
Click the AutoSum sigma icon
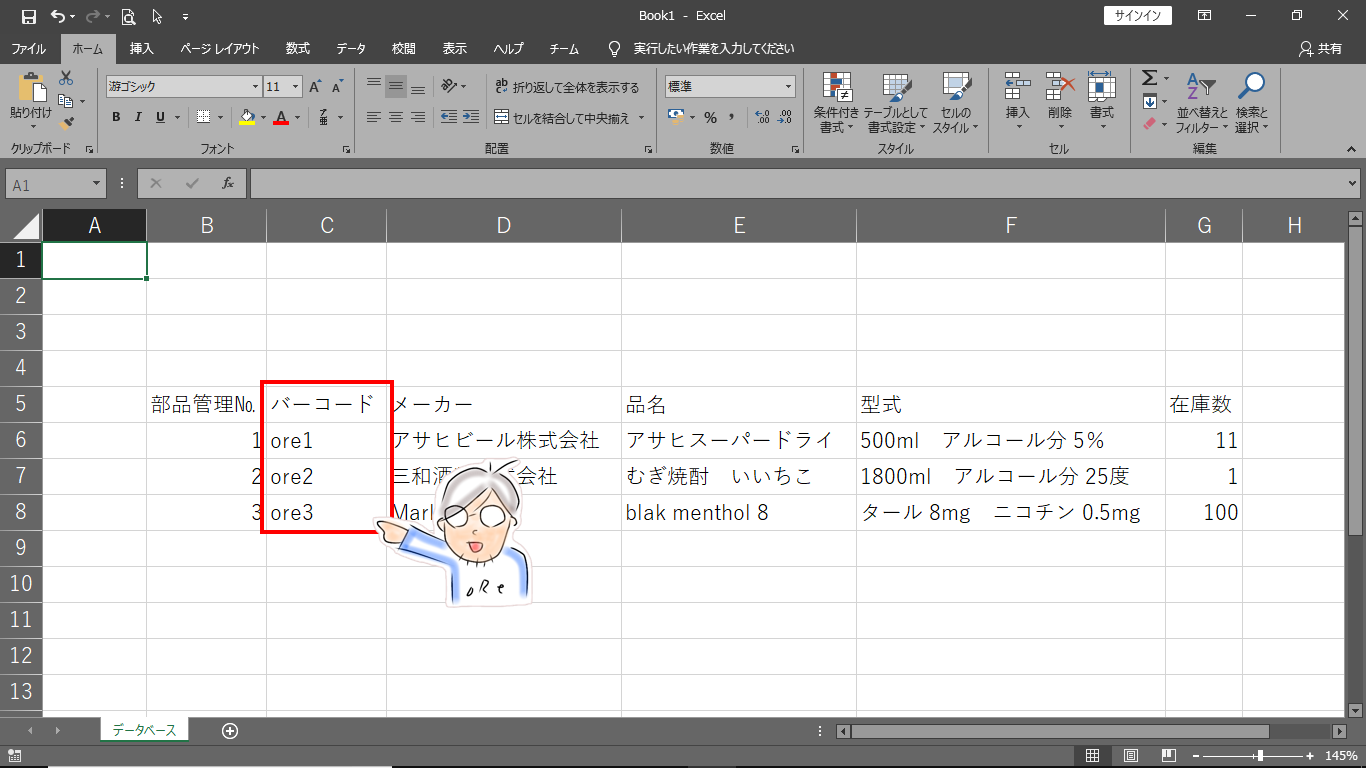1149,78
